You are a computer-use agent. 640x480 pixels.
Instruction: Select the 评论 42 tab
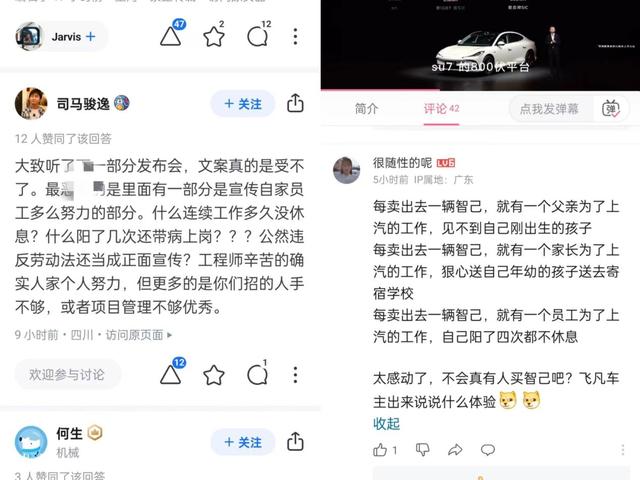(441, 109)
